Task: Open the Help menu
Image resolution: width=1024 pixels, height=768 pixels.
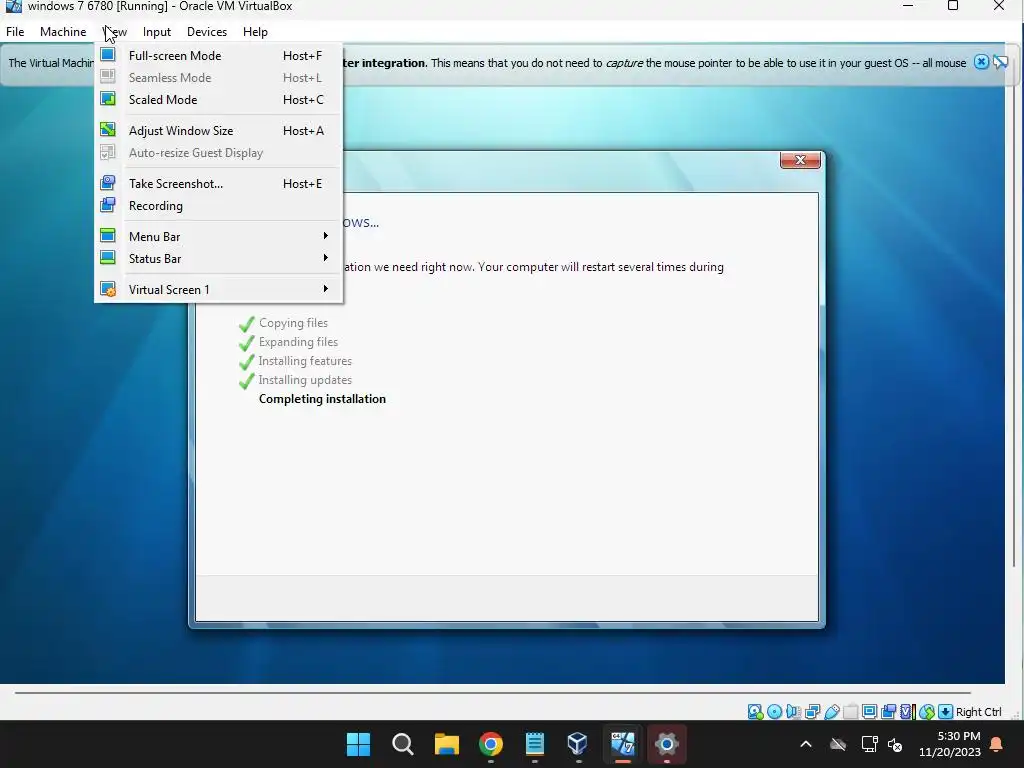Action: [255, 31]
